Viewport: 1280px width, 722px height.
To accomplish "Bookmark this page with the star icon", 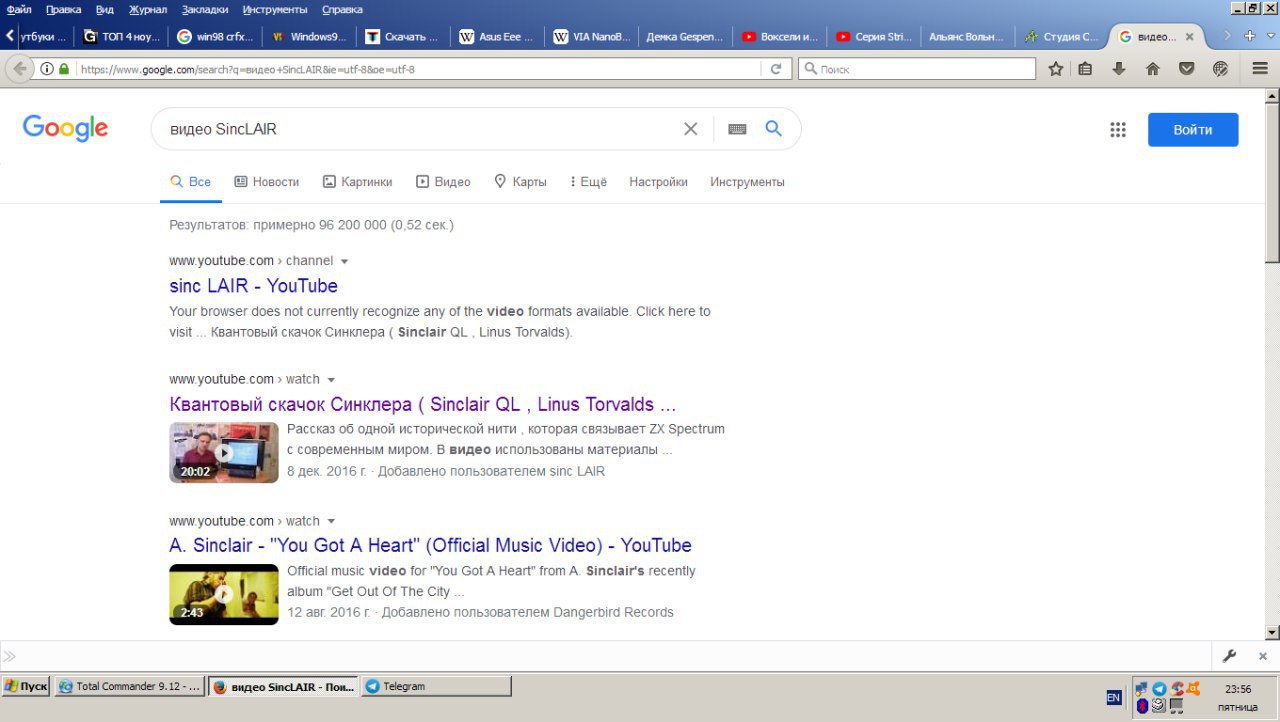I will click(1056, 69).
